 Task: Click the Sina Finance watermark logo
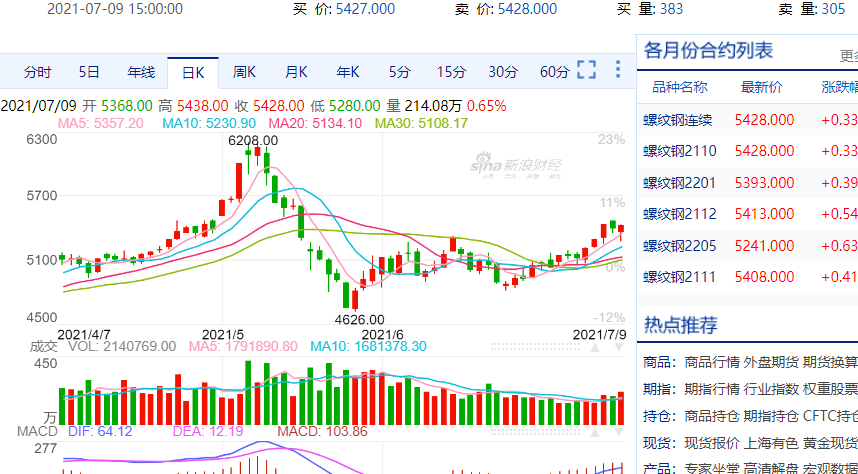[516, 166]
